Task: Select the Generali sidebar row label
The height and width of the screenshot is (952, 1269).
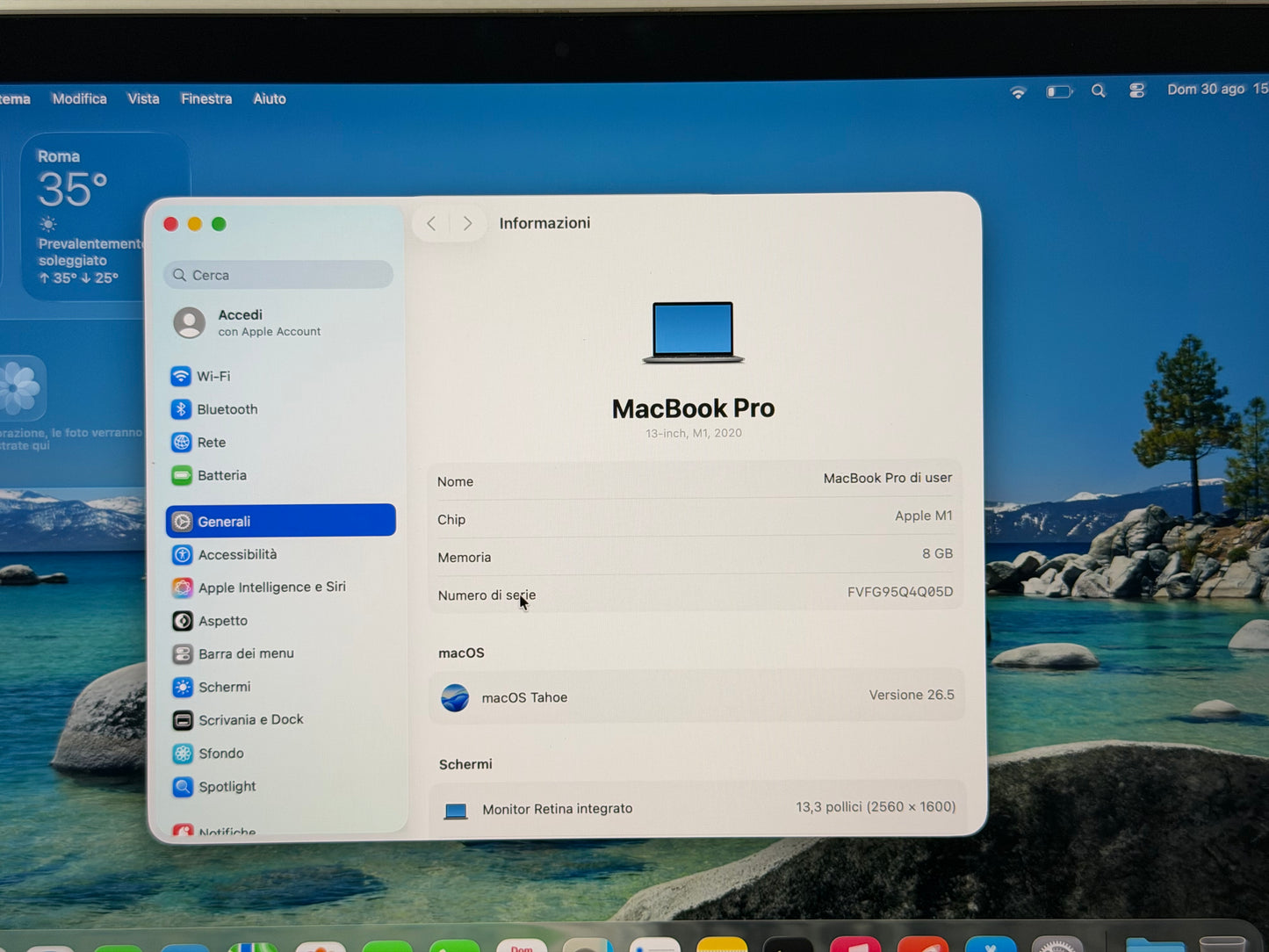Action: 224,522
